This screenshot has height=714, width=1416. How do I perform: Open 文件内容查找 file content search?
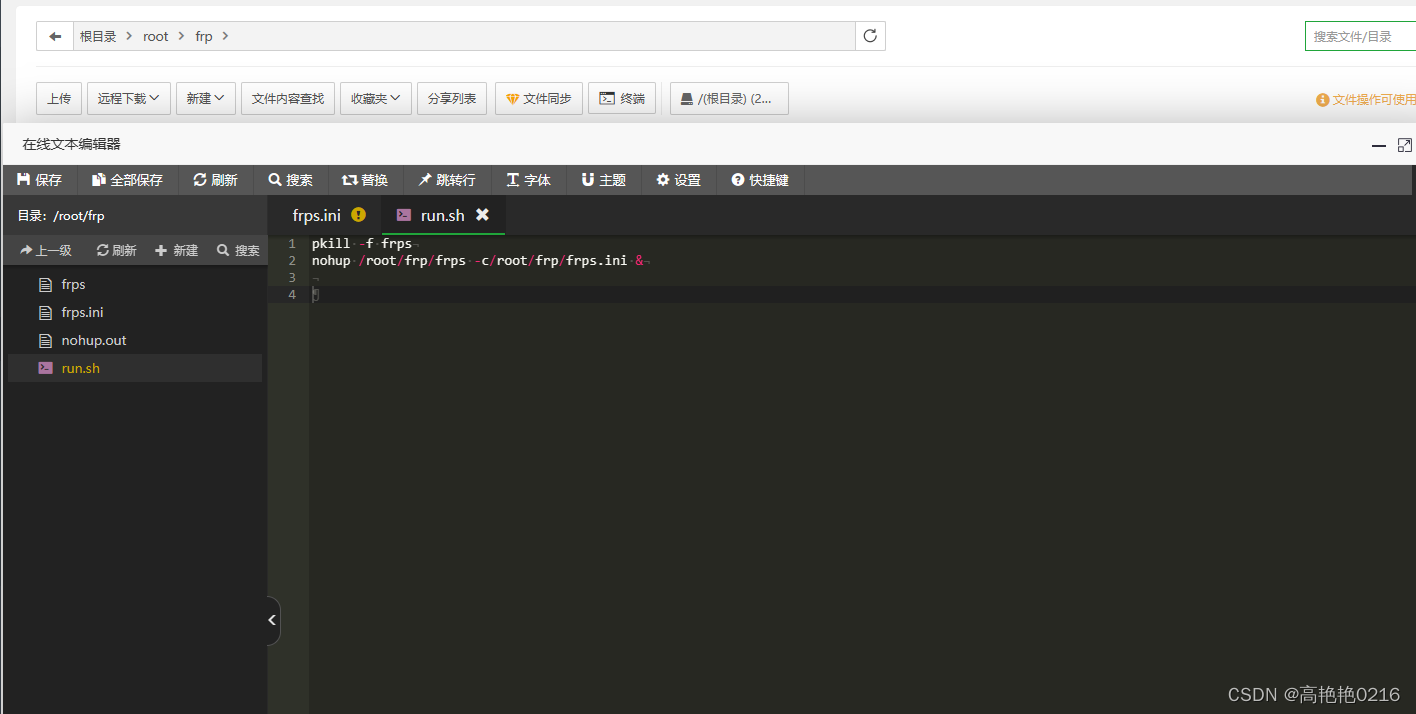coord(288,98)
